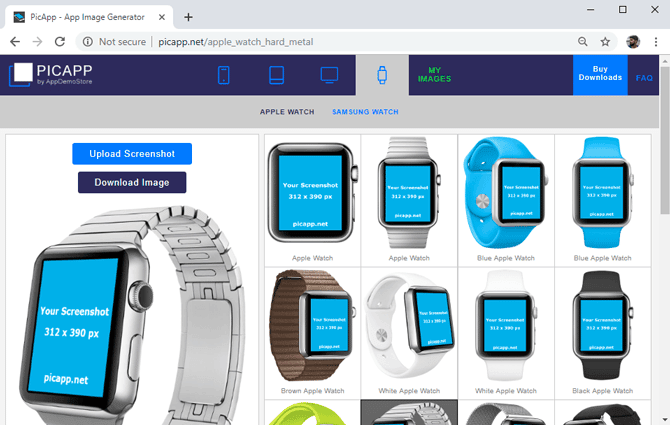Screen dimensions: 670x425
Task: Click the address bar URL
Action: 235,42
